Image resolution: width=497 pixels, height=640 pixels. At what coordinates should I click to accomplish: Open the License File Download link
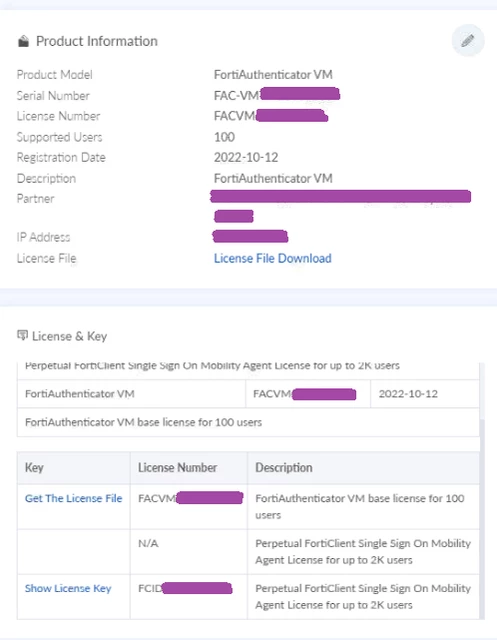pyautogui.click(x=273, y=258)
